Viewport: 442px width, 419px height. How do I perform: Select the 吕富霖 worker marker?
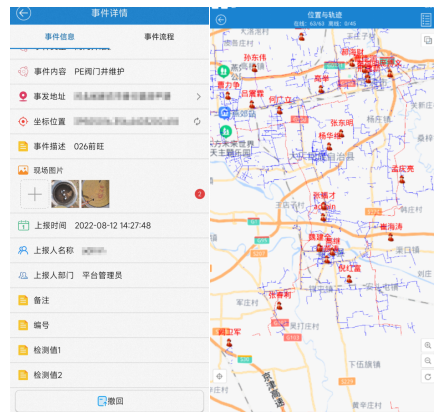[252, 104]
